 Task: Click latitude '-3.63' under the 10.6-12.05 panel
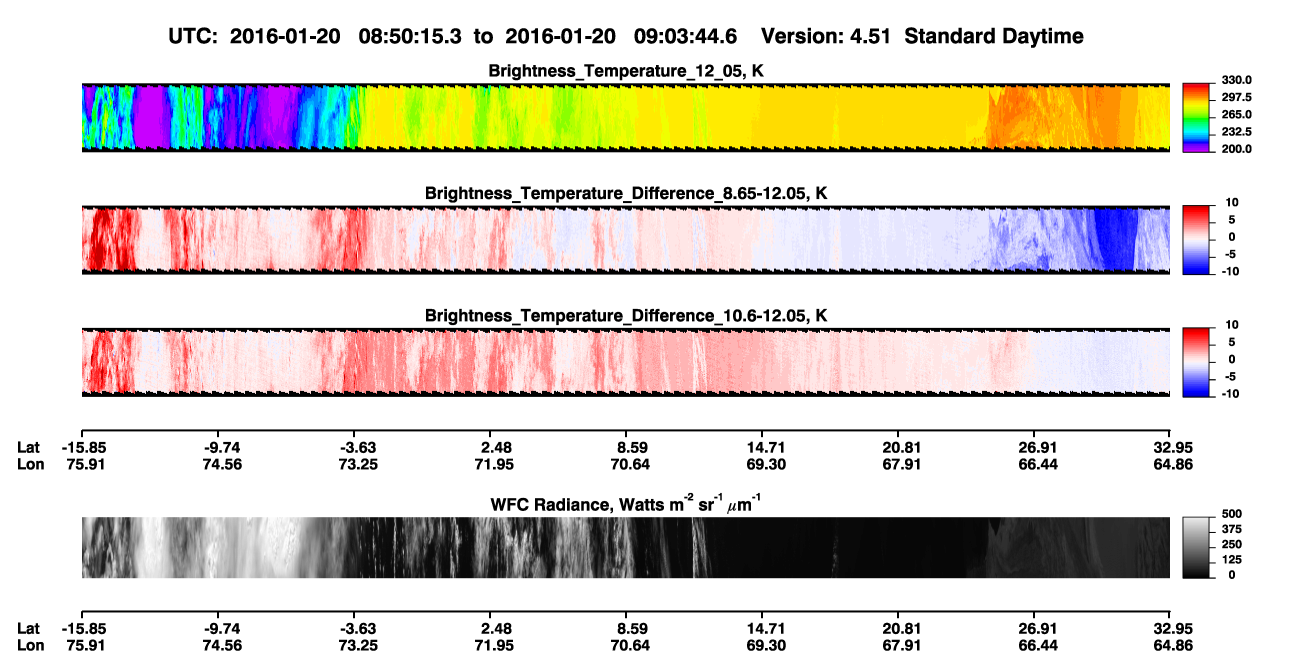(357, 448)
